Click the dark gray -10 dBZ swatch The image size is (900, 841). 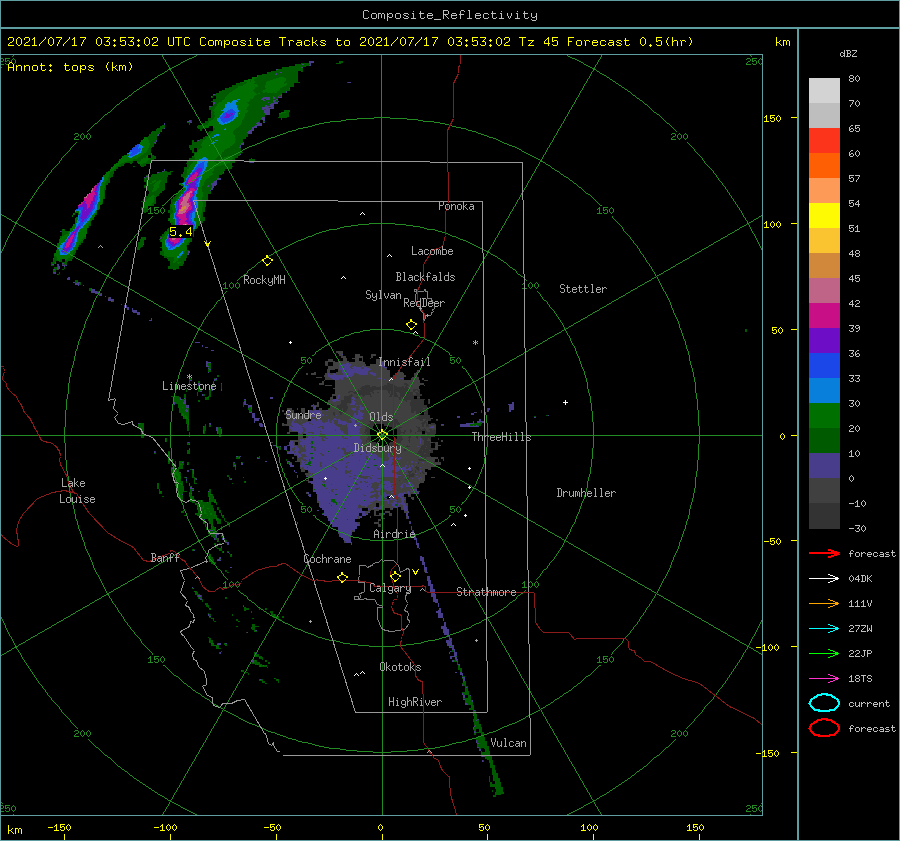[x=824, y=515]
